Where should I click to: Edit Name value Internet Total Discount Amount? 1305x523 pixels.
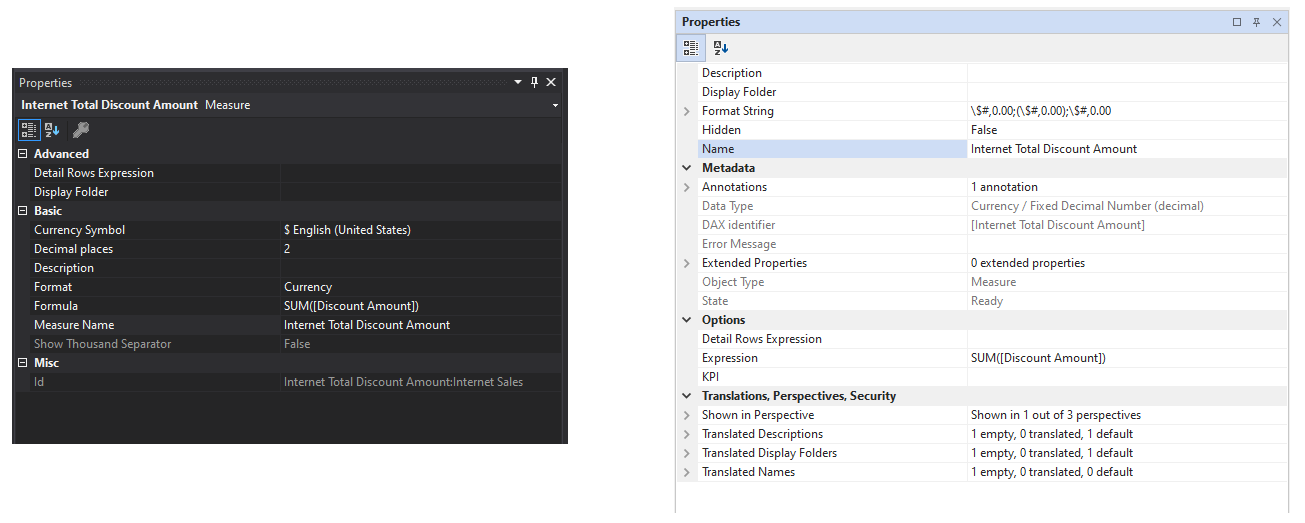click(1127, 149)
